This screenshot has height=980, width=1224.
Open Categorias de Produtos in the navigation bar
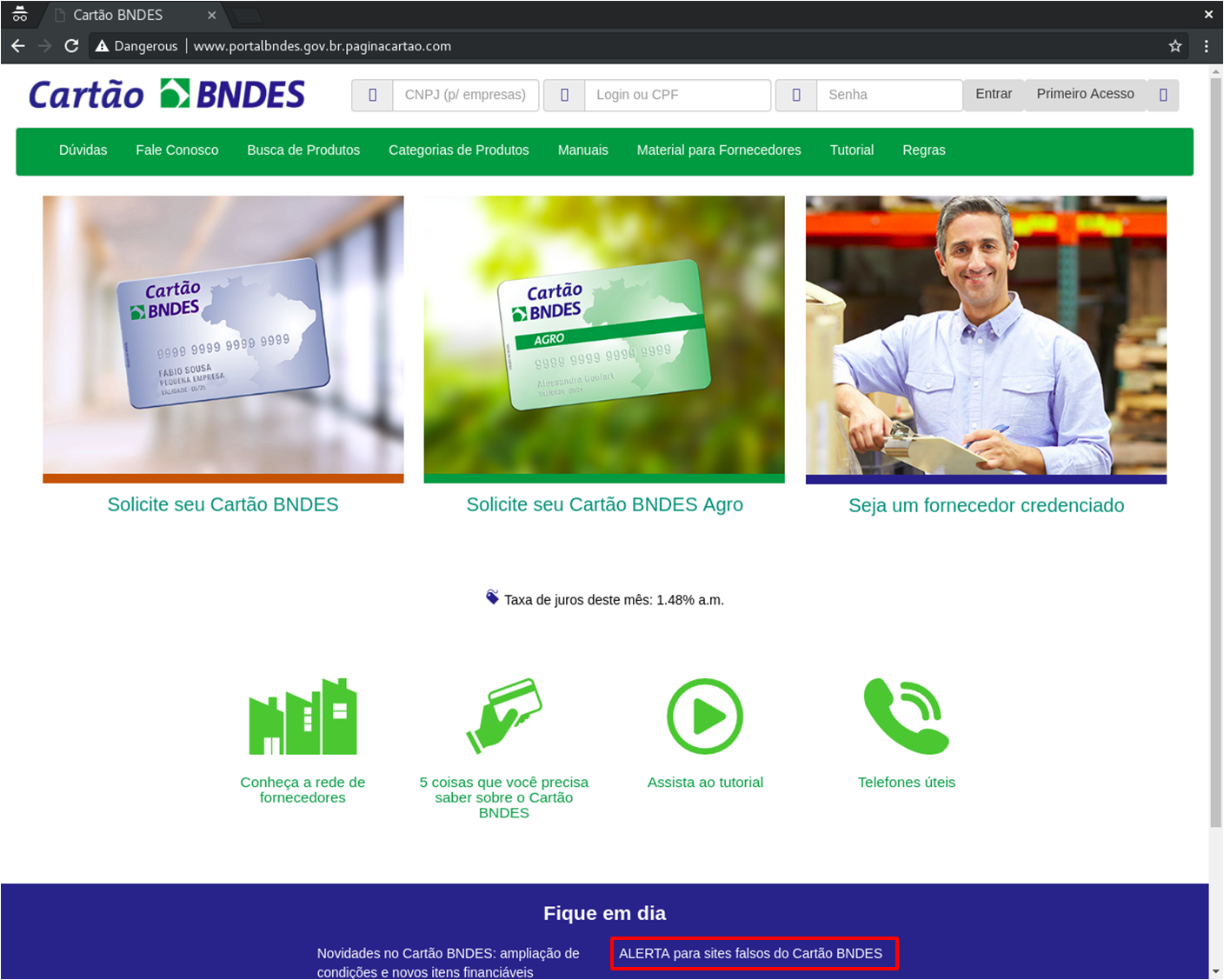(459, 150)
